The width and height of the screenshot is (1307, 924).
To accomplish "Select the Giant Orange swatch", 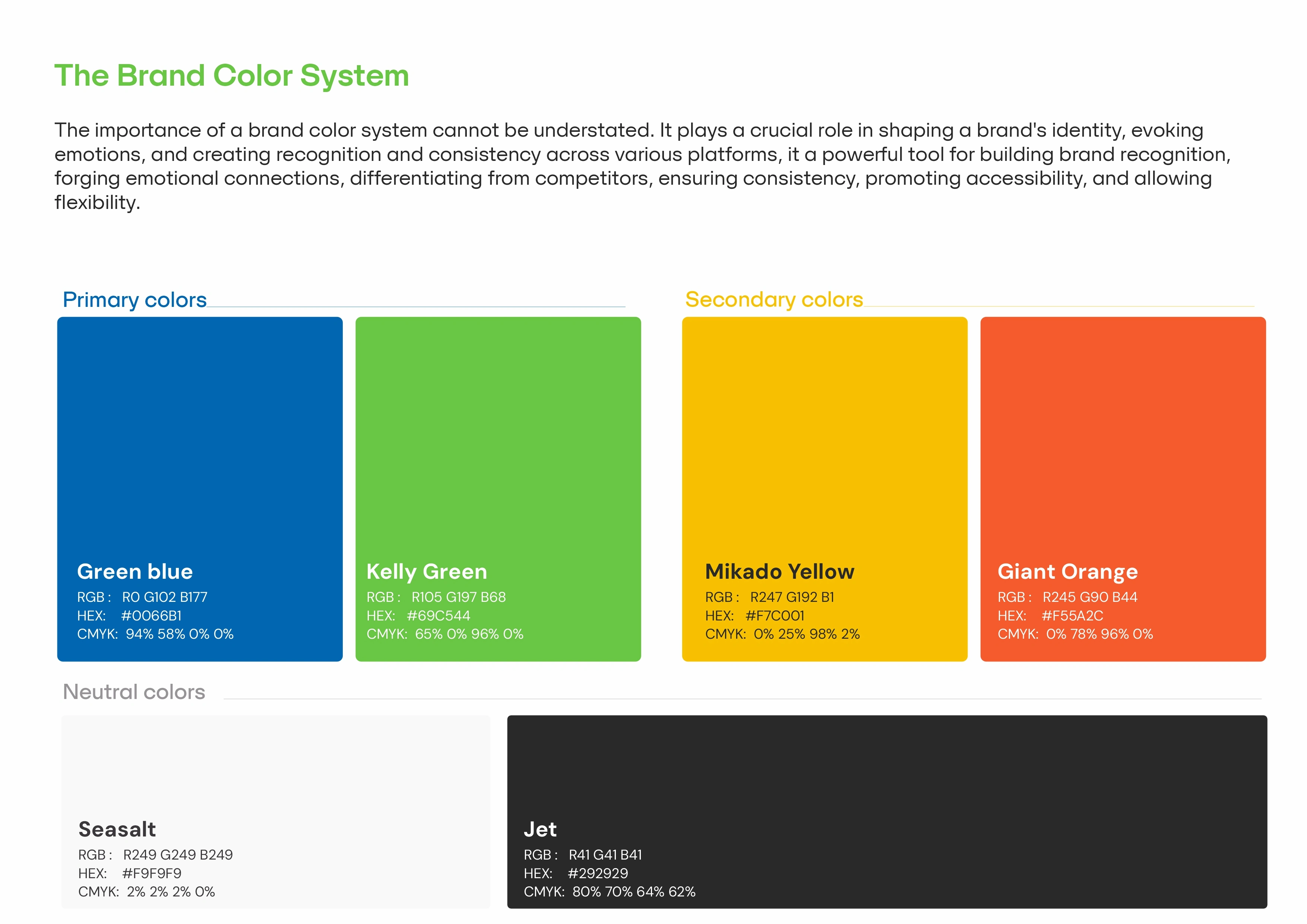I will pos(1123,432).
